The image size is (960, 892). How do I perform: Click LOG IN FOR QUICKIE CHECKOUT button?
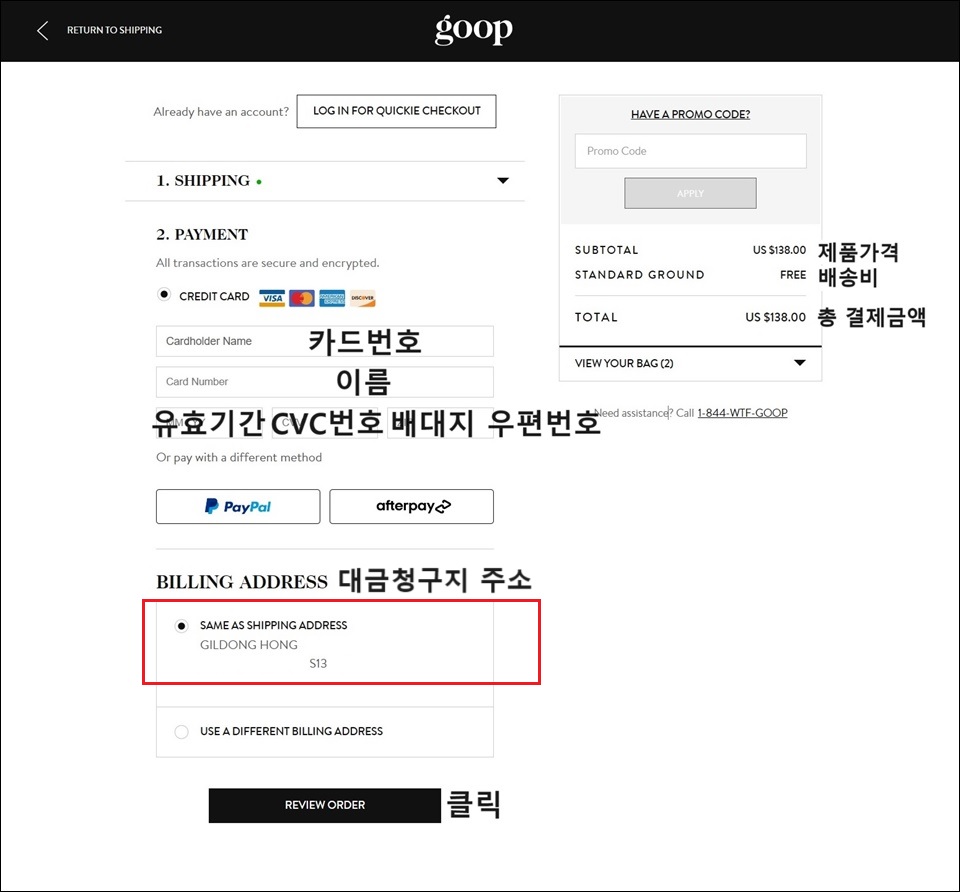pos(396,111)
